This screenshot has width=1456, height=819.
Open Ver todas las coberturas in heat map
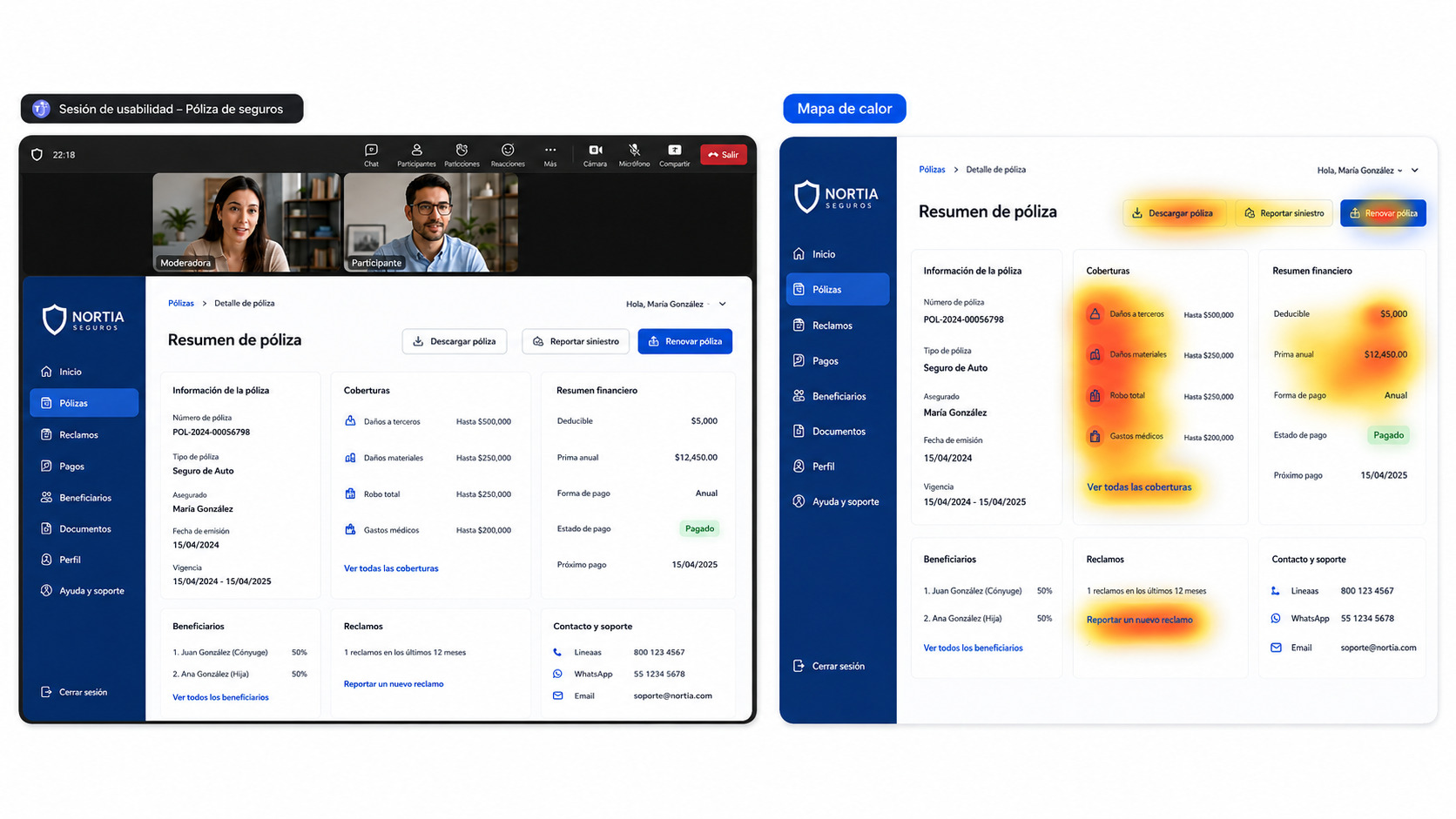pyautogui.click(x=1139, y=487)
